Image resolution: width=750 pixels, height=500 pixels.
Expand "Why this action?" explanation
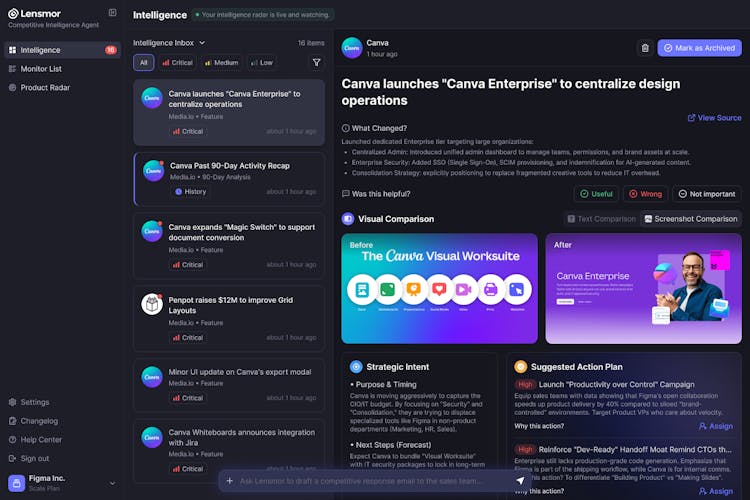pyautogui.click(x=539, y=425)
